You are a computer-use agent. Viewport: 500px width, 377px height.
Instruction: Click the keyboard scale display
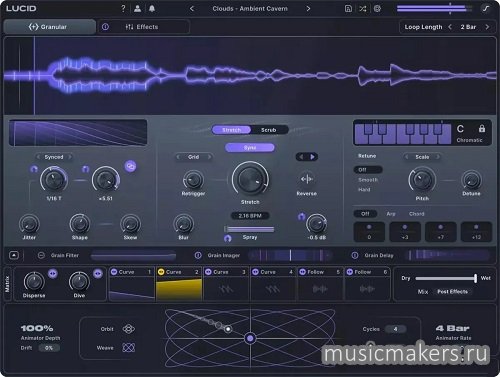click(x=403, y=133)
